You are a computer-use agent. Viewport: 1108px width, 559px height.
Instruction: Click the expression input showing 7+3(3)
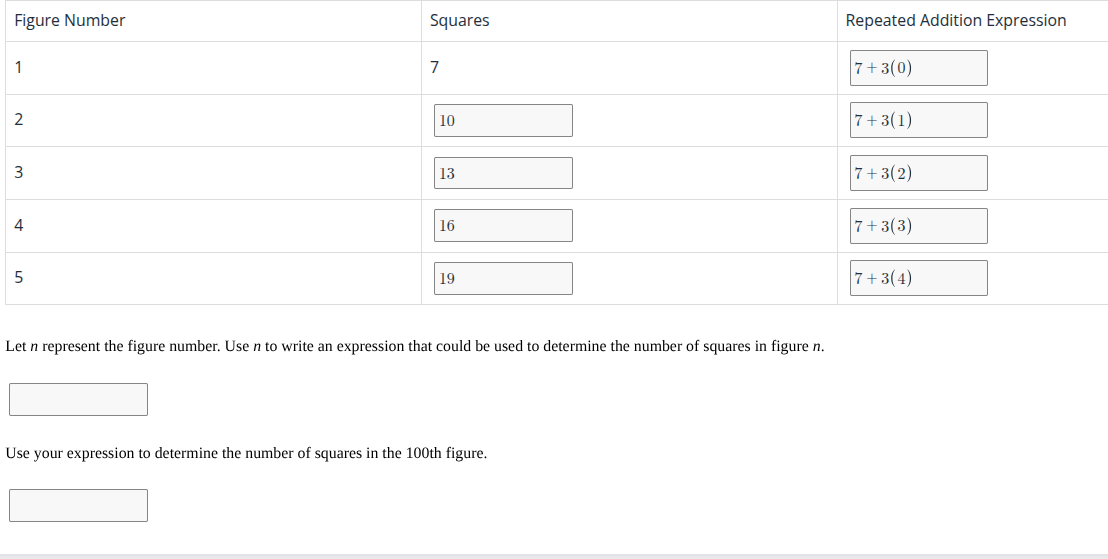coord(918,225)
